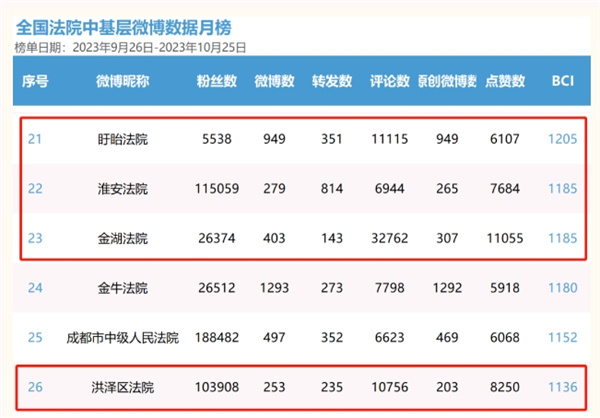The image size is (600, 418).
Task: Click comment count 7798
Action: pos(390,288)
